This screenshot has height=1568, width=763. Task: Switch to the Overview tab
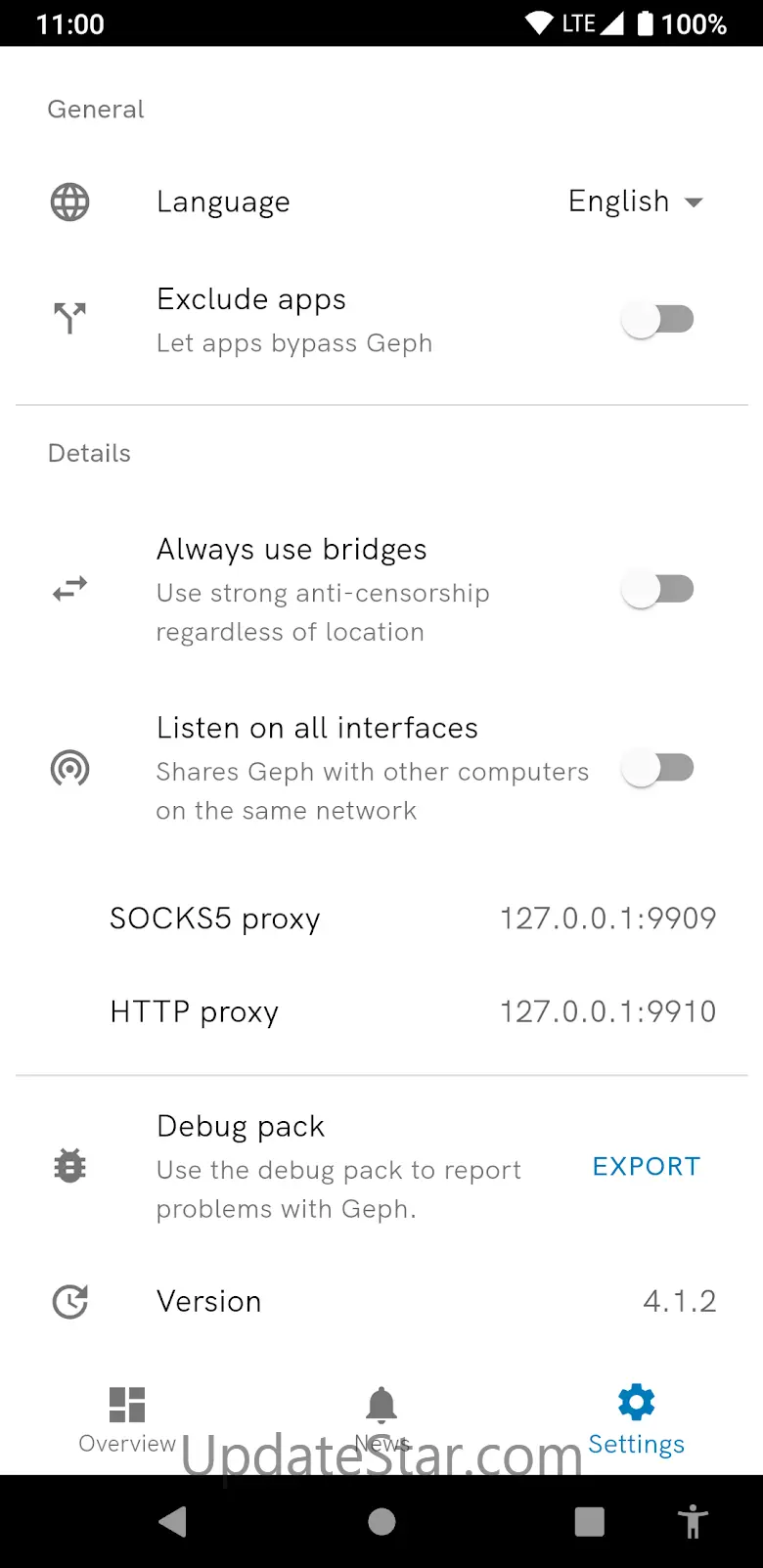tap(127, 1418)
